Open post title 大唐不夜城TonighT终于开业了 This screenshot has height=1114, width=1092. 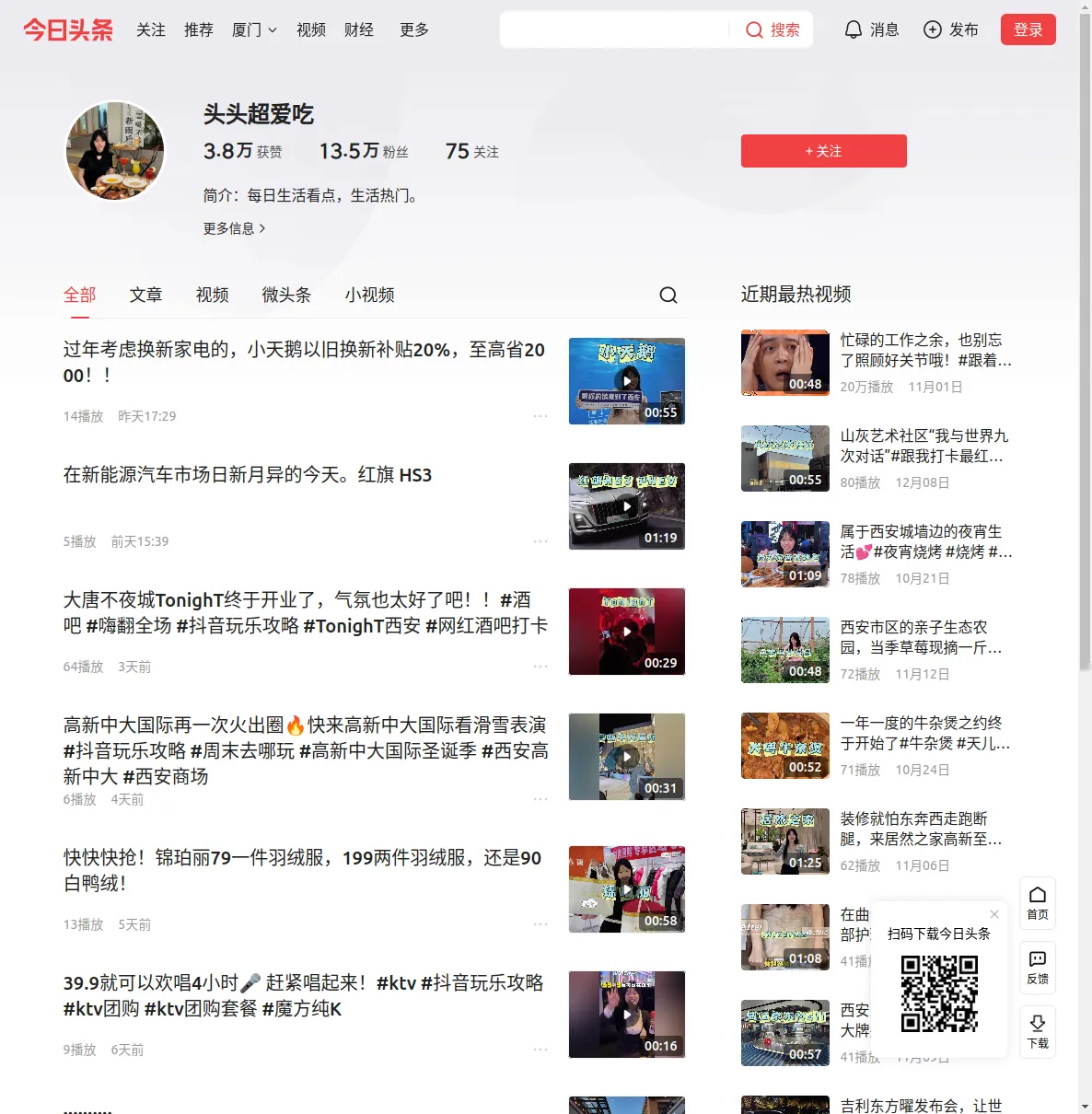pyautogui.click(x=306, y=613)
